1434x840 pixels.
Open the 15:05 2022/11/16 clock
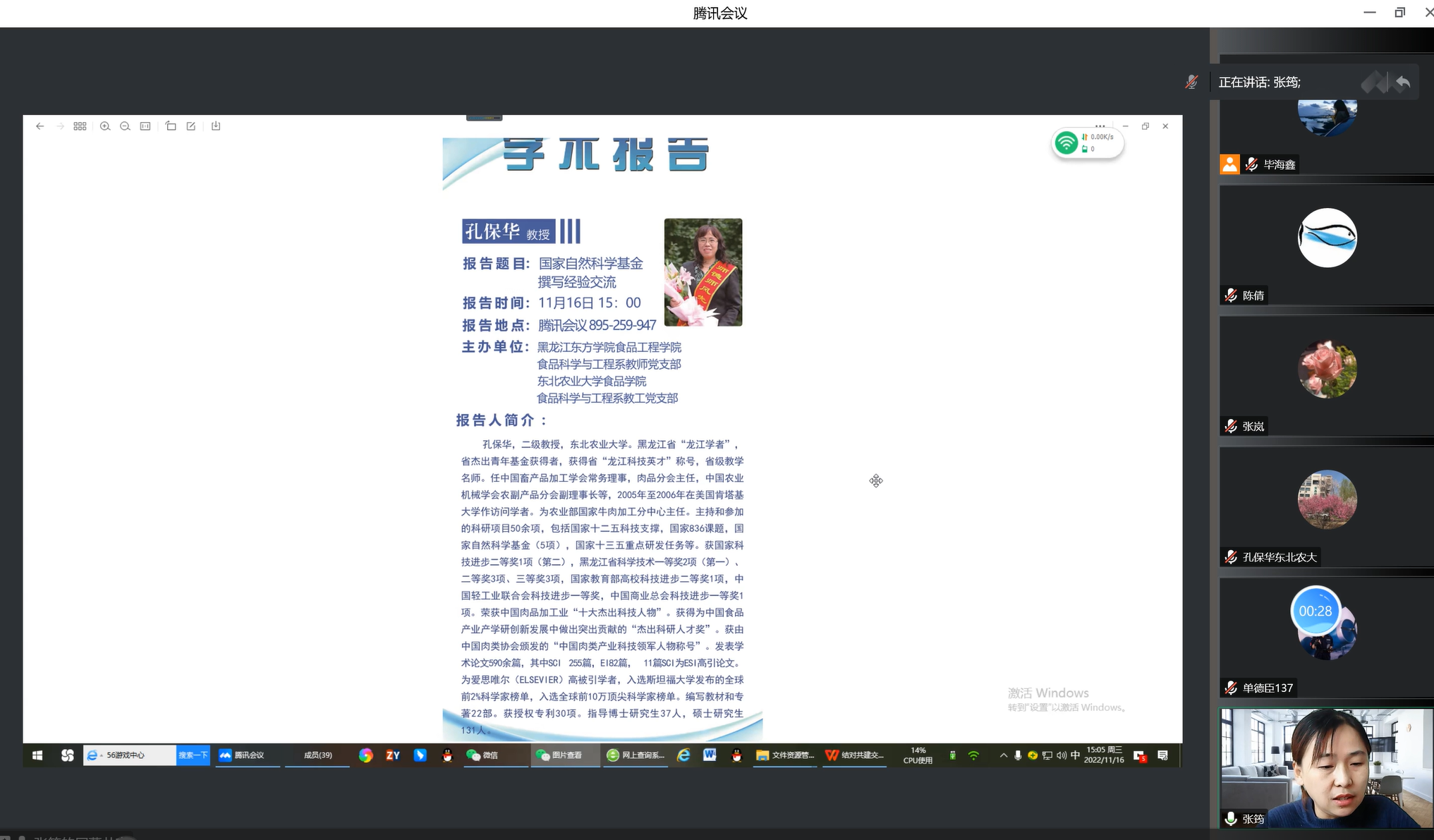[x=1105, y=755]
